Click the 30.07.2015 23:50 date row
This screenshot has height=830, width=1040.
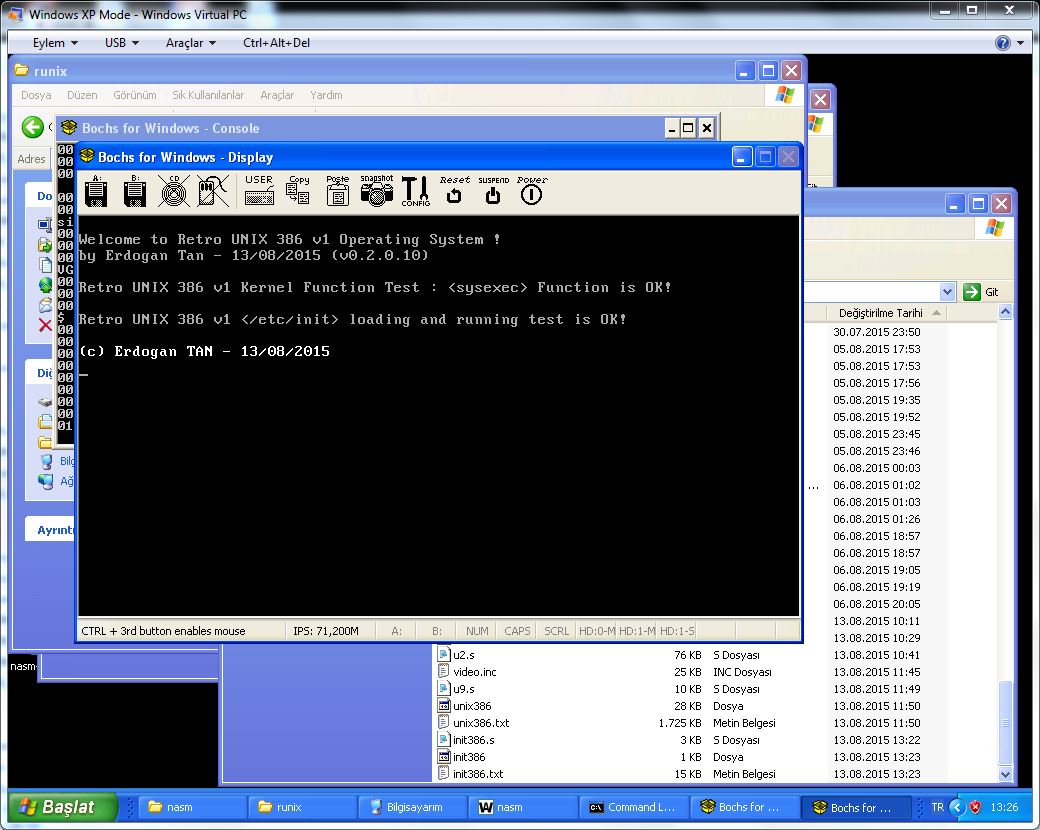[x=876, y=332]
